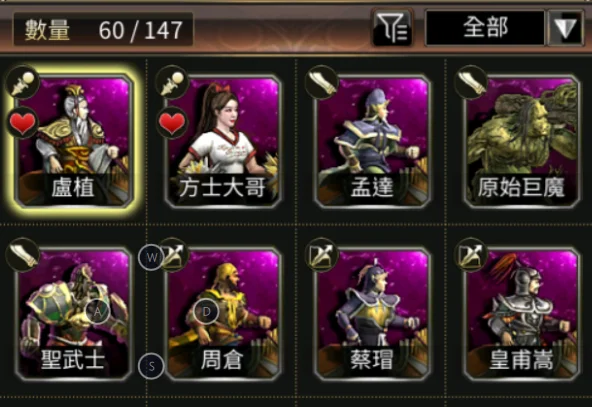Expand the 全部 dropdown arrow
Screen dimensions: 592x407
click(x=565, y=28)
